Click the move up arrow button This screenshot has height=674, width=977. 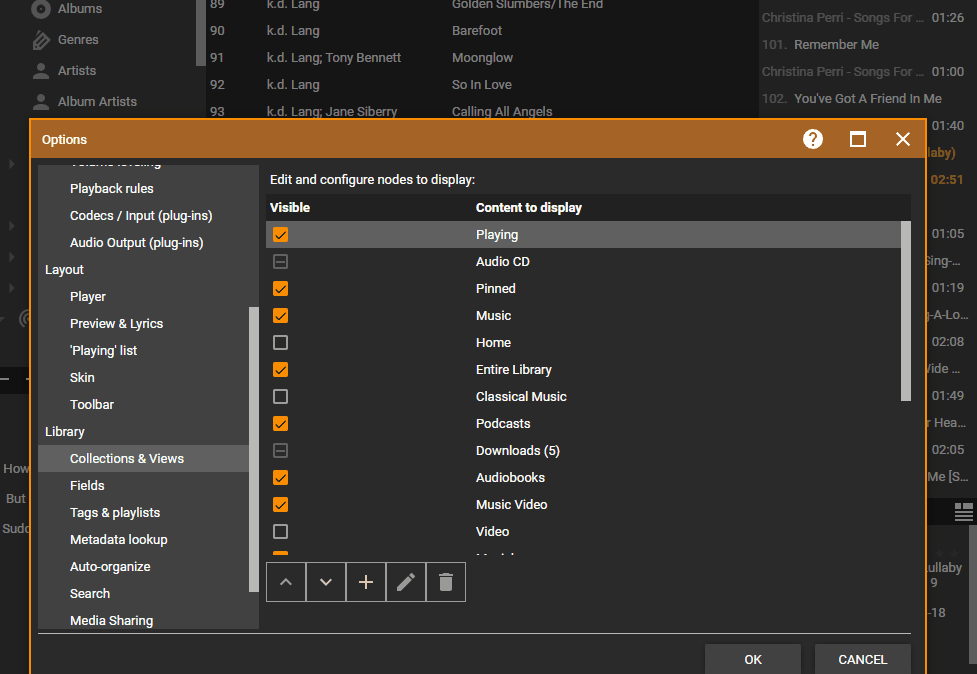286,582
